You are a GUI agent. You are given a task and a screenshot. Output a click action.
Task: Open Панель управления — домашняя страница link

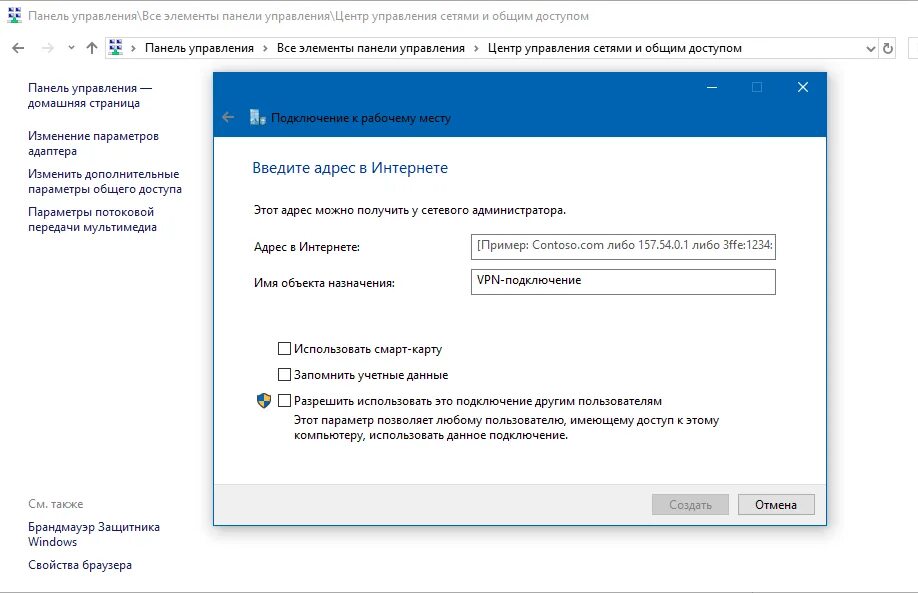point(90,95)
